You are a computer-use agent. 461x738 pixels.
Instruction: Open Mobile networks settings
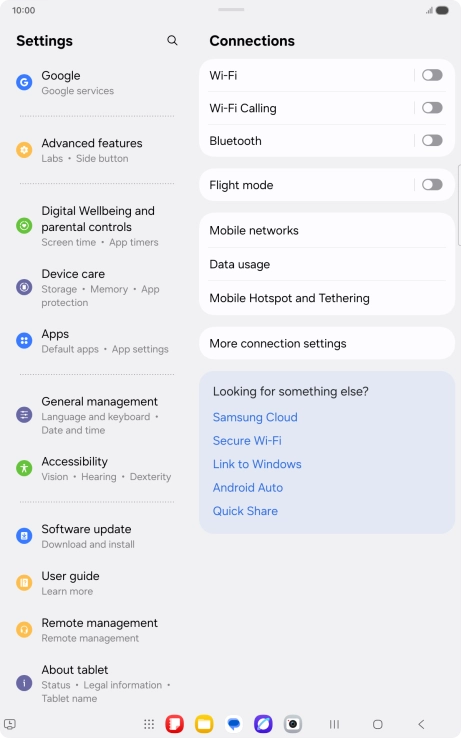(x=327, y=231)
